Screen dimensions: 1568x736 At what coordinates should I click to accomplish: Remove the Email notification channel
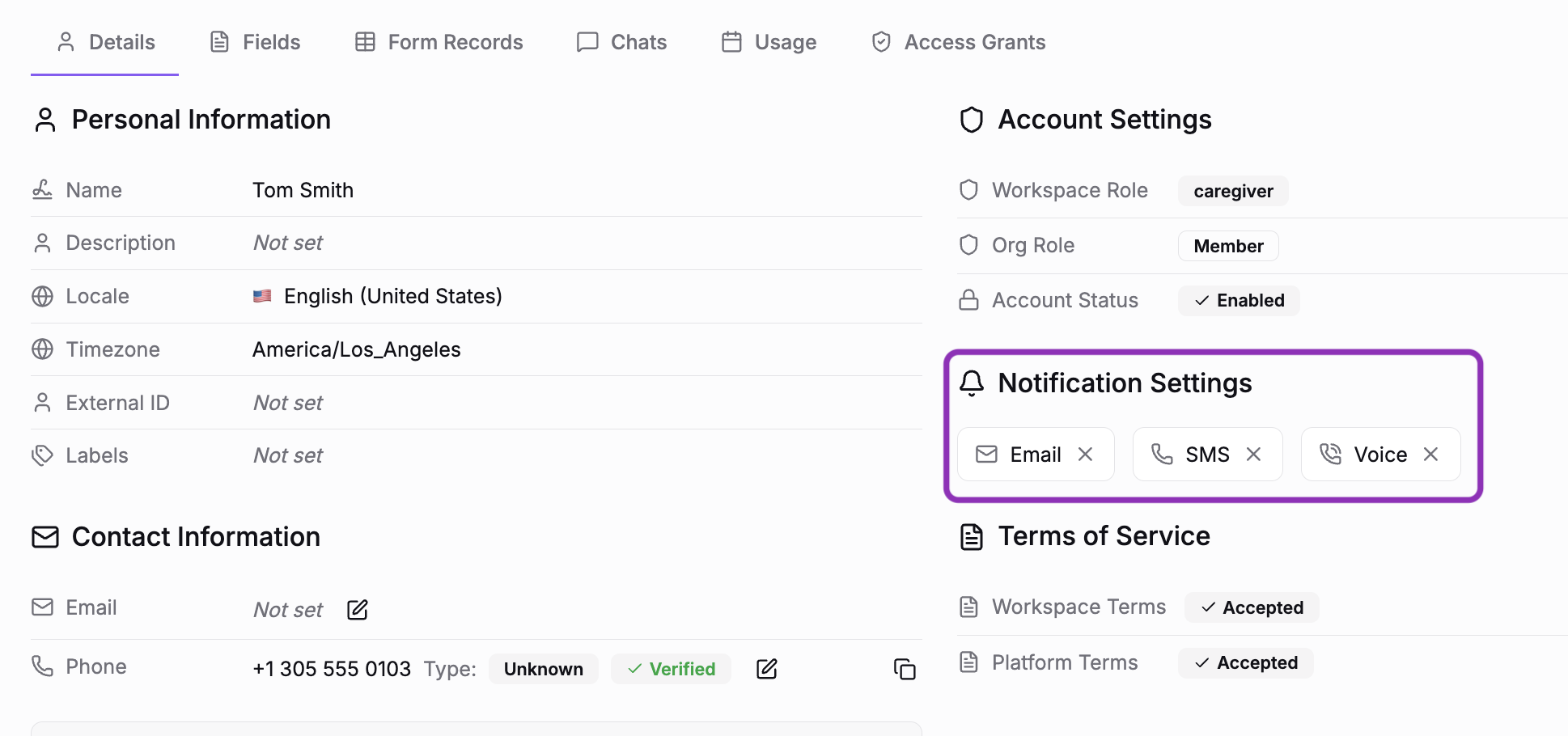coord(1085,454)
